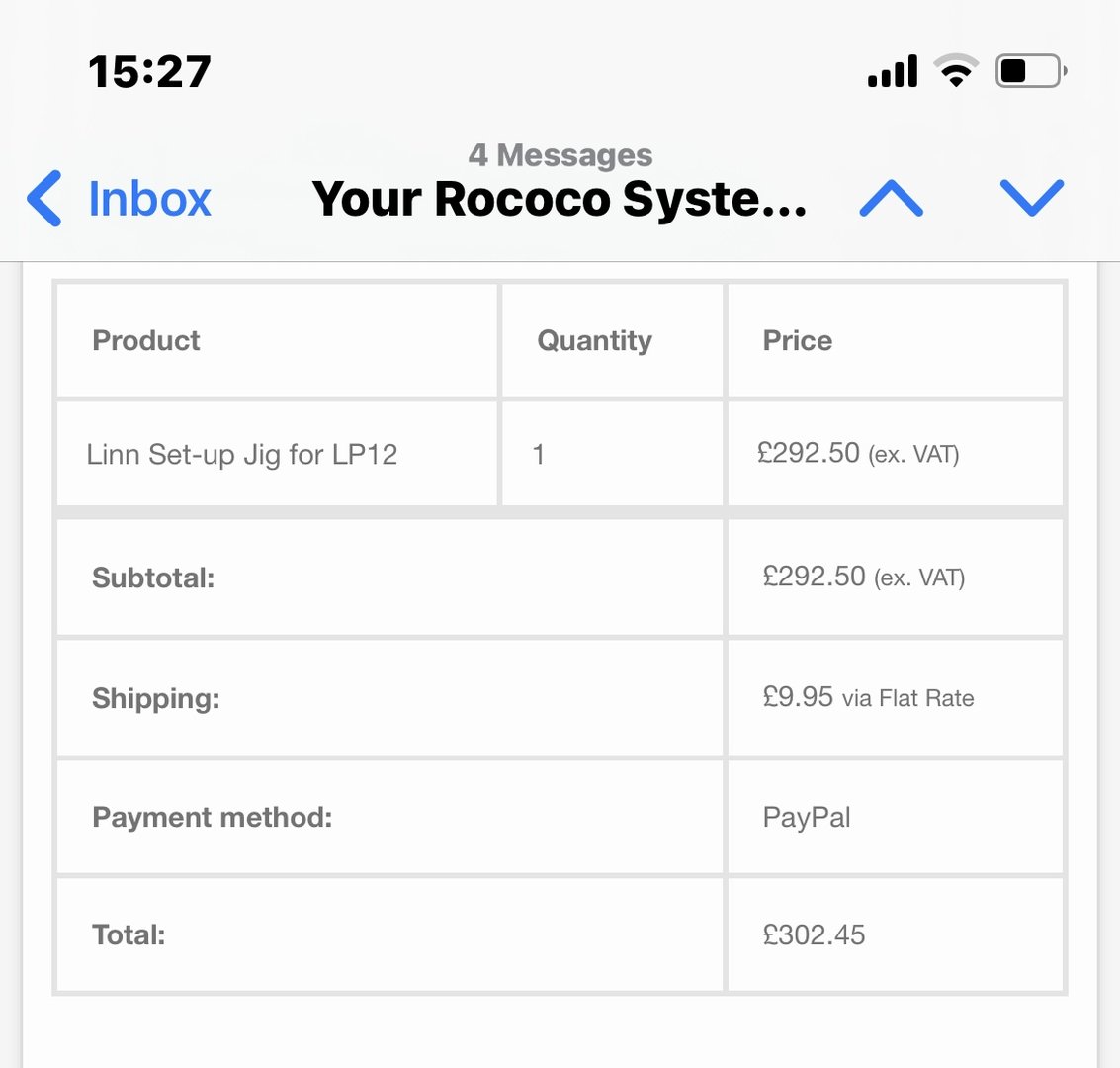Tap the Total label
Screen dimensions: 1120x1068
pyautogui.click(x=129, y=935)
